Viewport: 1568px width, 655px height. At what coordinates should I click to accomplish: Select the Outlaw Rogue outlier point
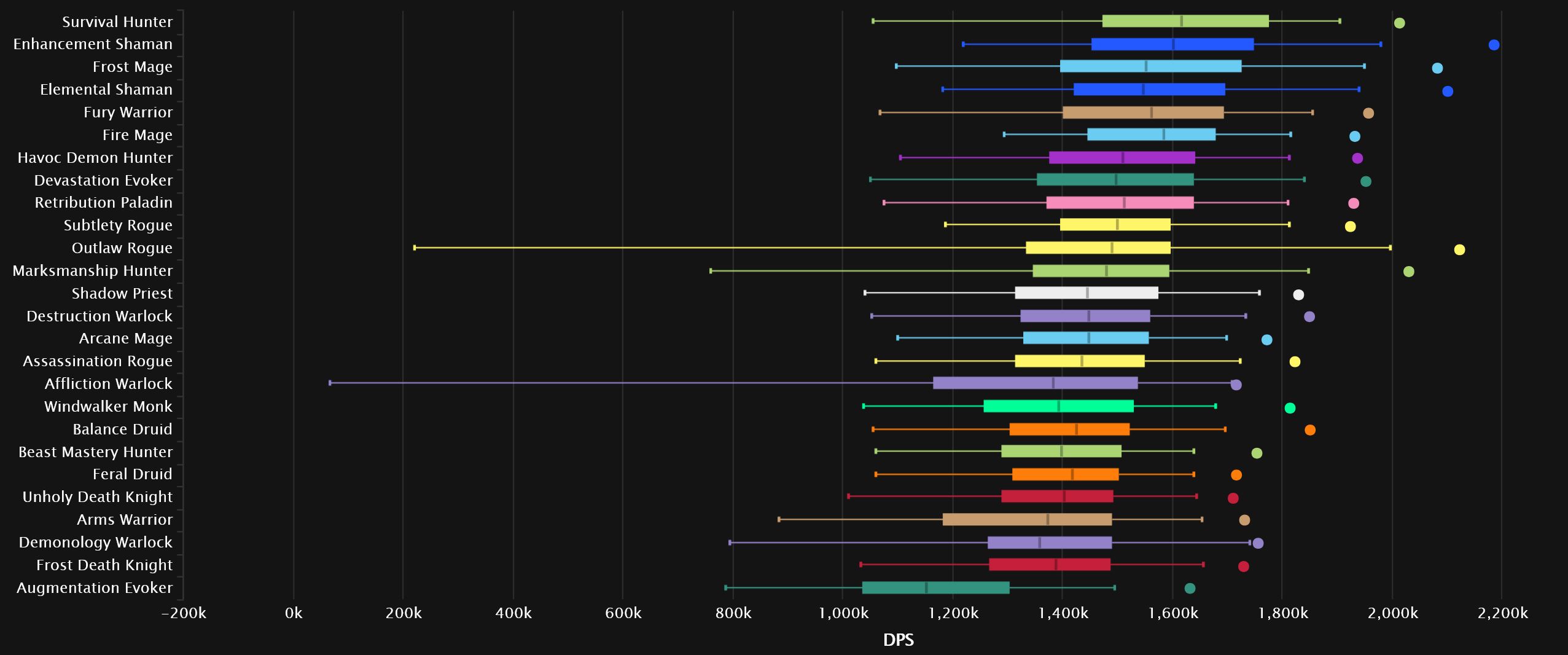pos(1459,249)
